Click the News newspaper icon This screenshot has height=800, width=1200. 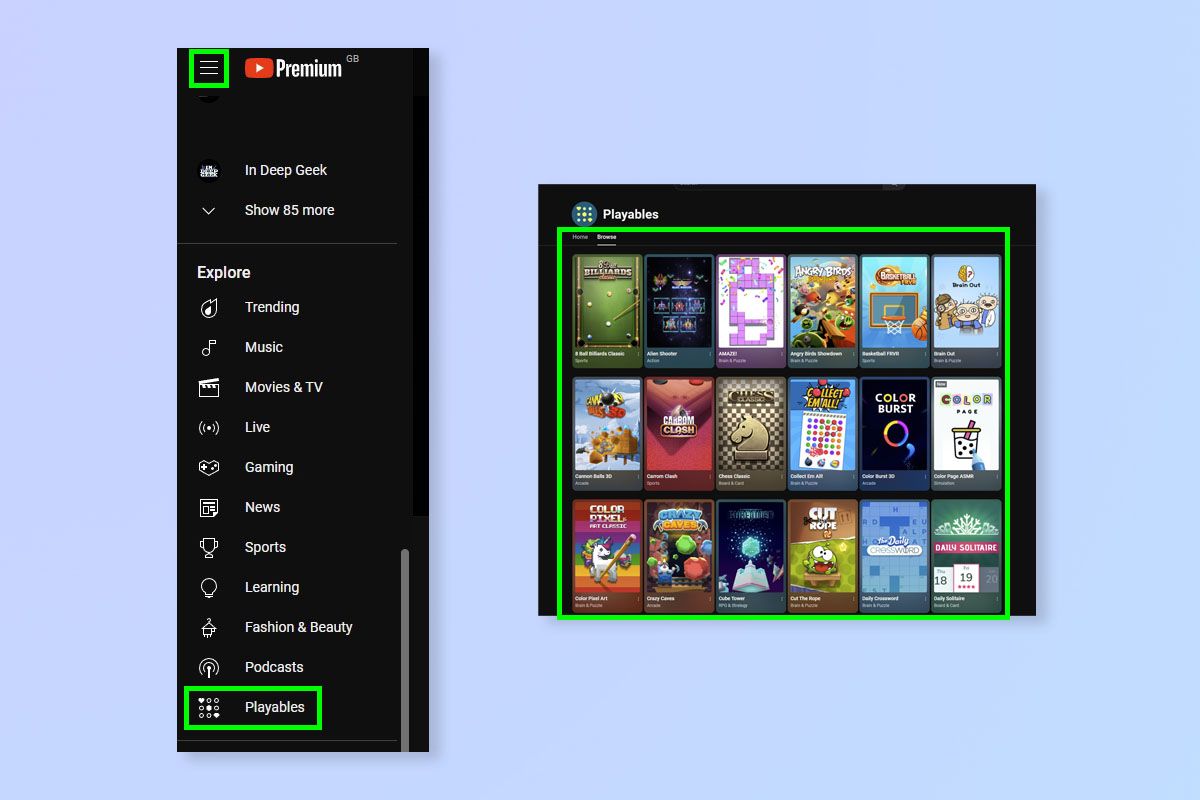click(208, 507)
